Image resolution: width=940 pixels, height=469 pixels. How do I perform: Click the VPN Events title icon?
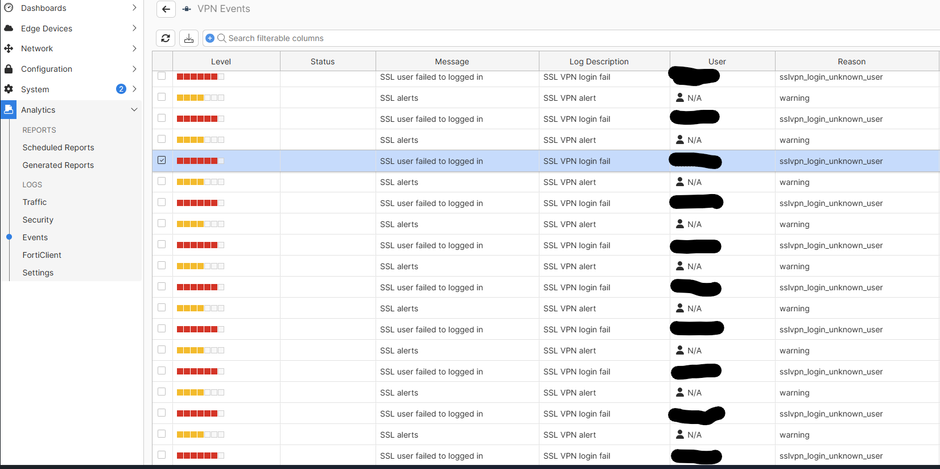click(x=186, y=9)
